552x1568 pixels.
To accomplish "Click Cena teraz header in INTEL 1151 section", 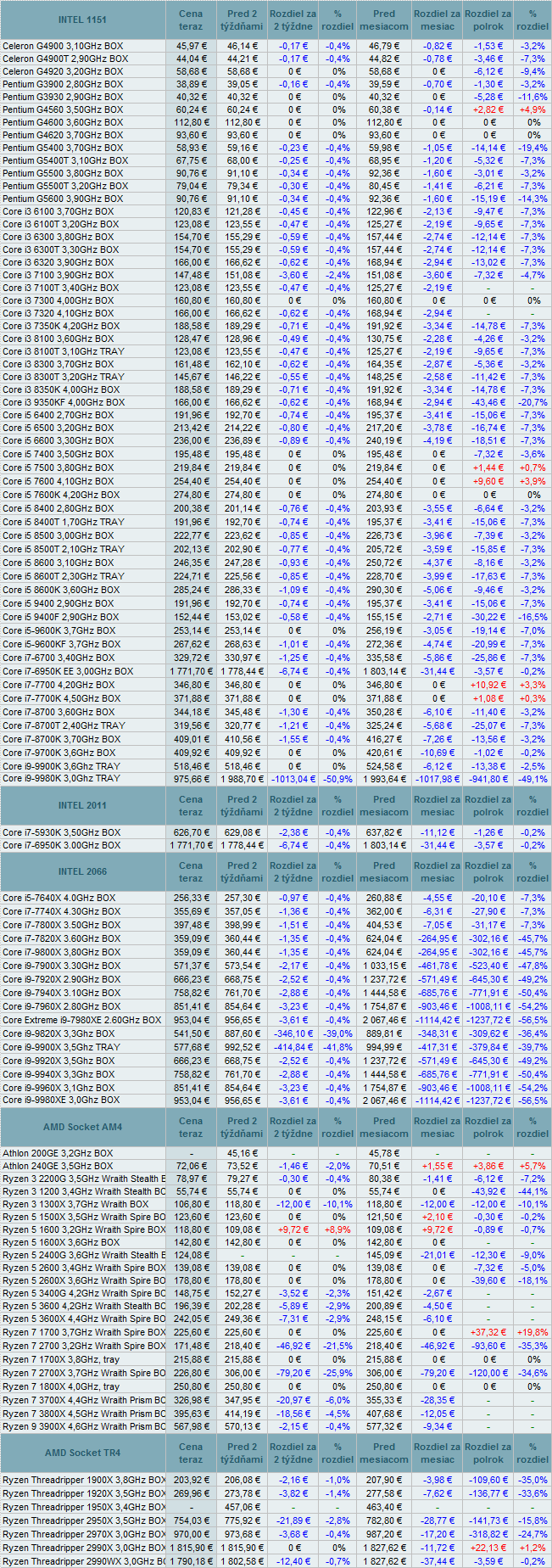I will point(191,20).
